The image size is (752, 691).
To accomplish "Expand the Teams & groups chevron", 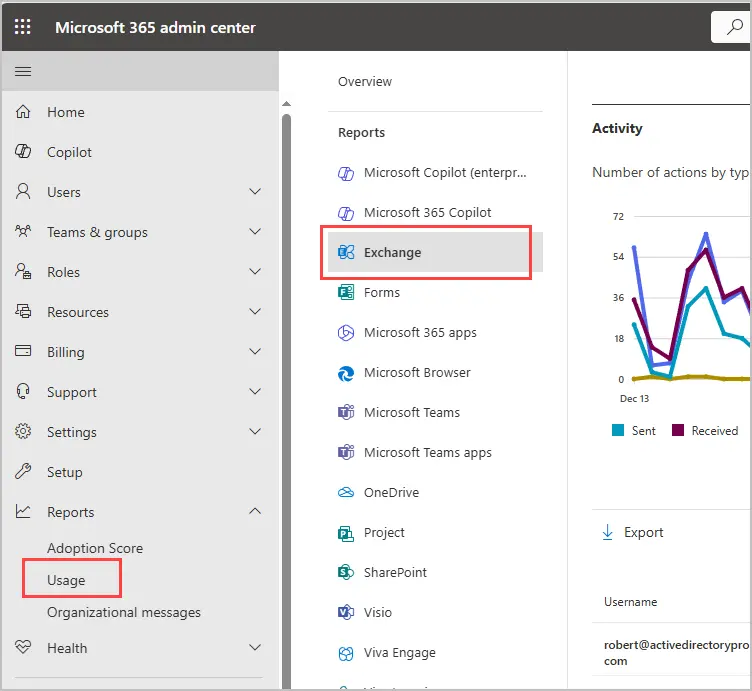I will [x=255, y=231].
